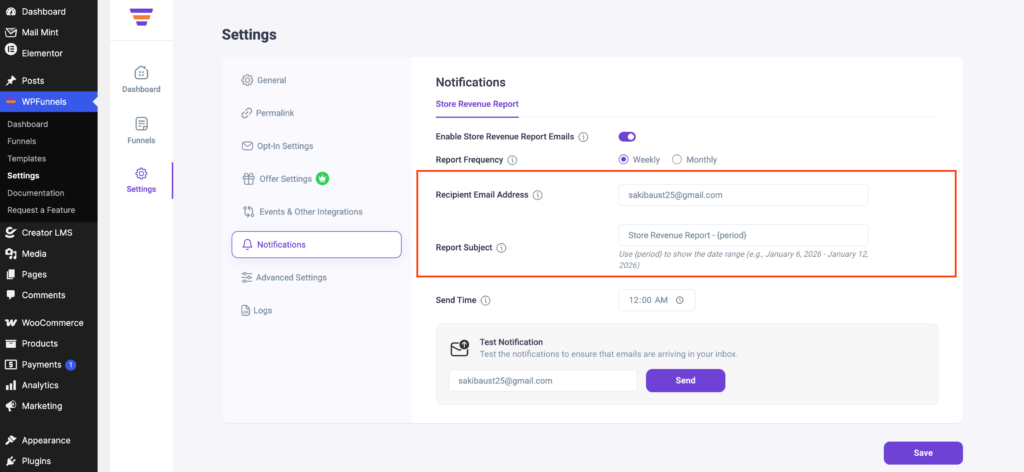Open the Store Revenue Report tab

477,104
